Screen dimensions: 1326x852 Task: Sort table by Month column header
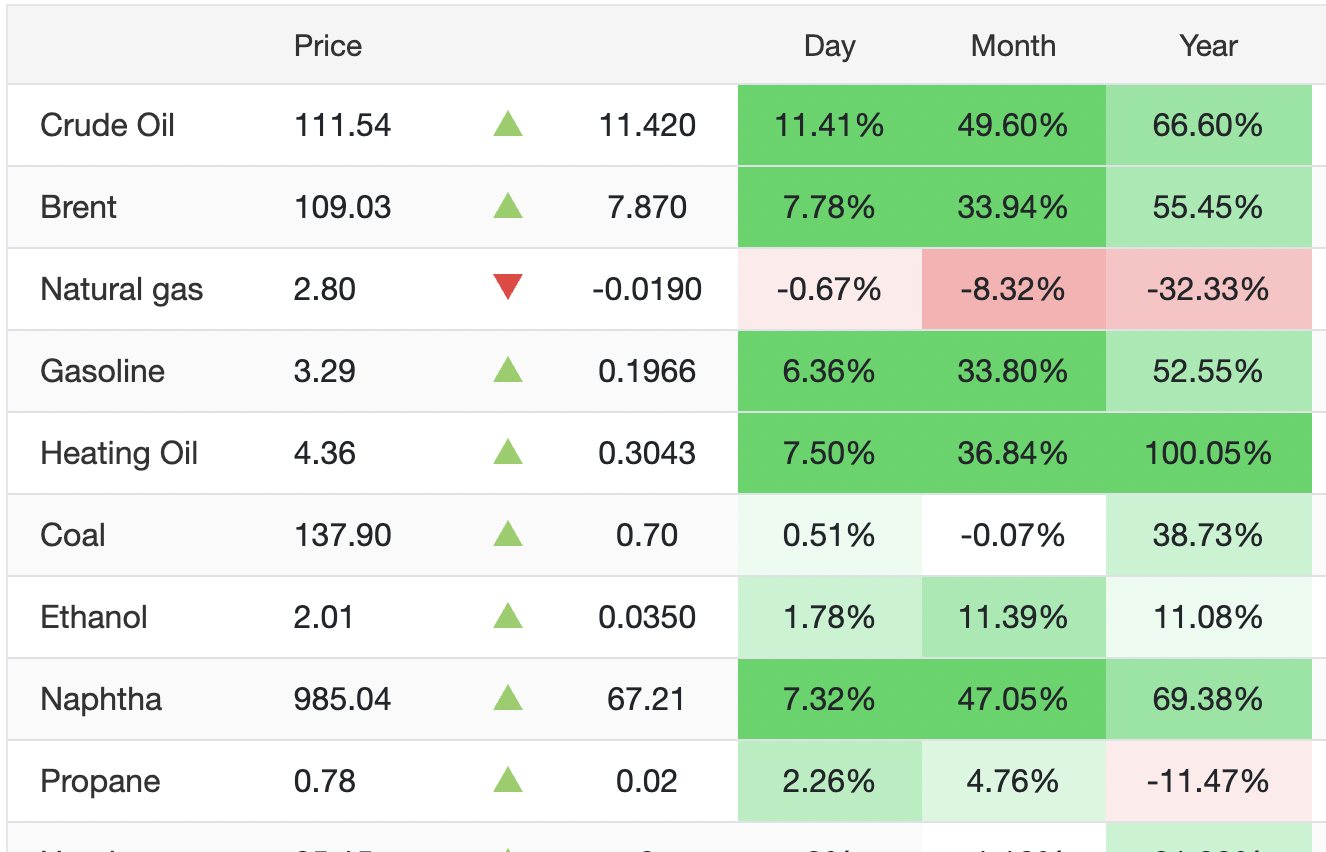pyautogui.click(x=1013, y=46)
